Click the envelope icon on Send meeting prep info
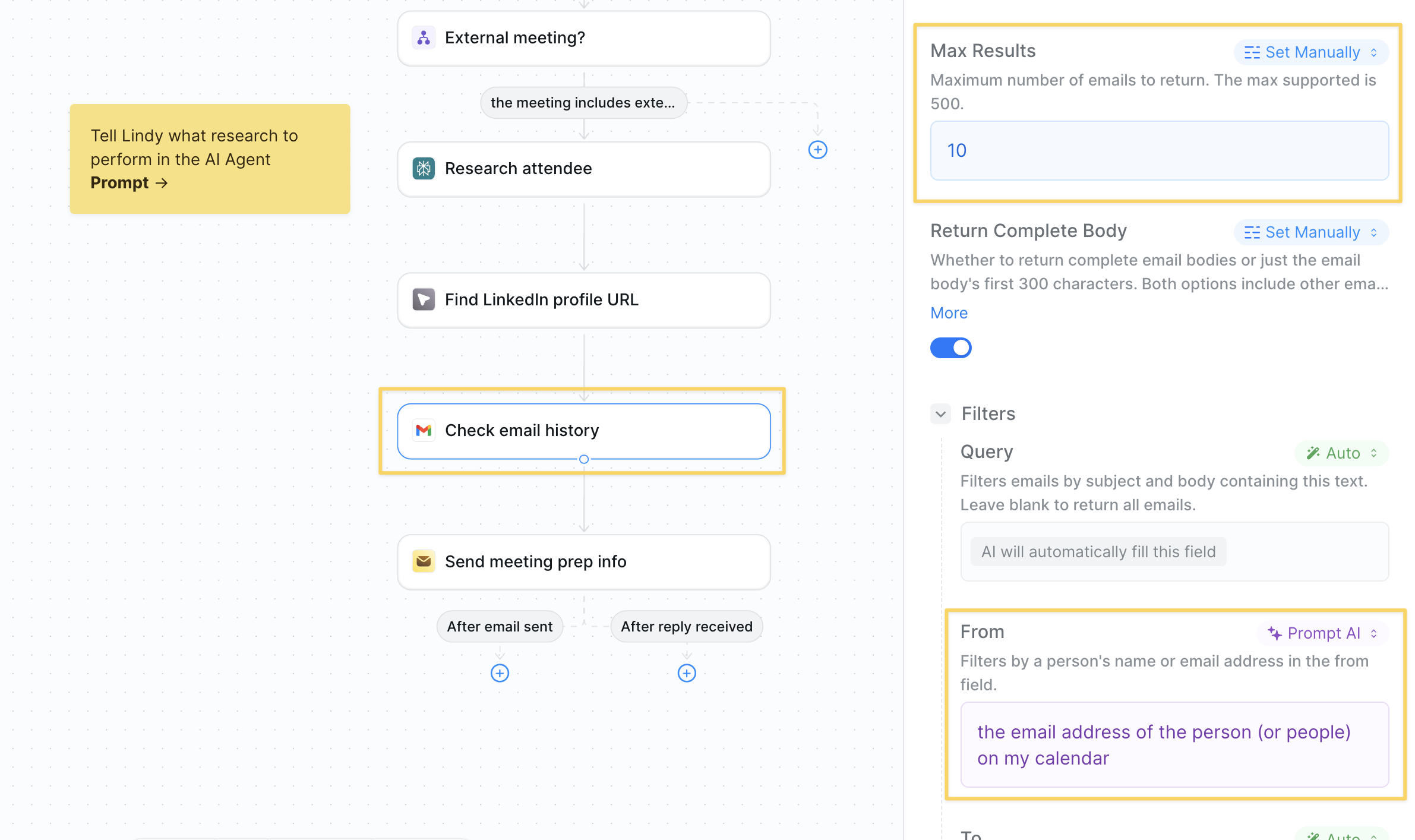Image resolution: width=1415 pixels, height=840 pixels. [x=424, y=561]
